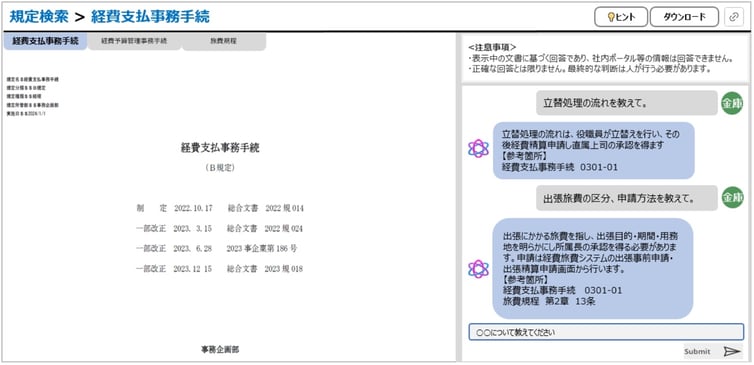
Task: Focus the ○○について教えてください input field
Action: coord(606,332)
